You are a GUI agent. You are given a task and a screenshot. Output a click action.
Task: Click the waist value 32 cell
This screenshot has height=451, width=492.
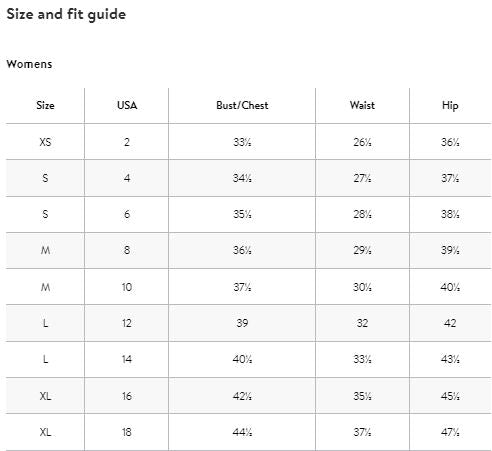(x=362, y=323)
